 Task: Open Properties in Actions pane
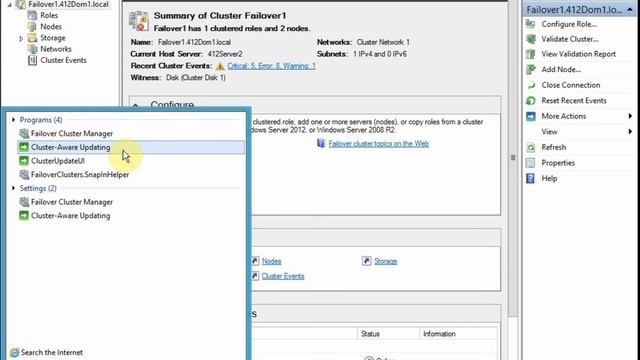click(x=558, y=163)
